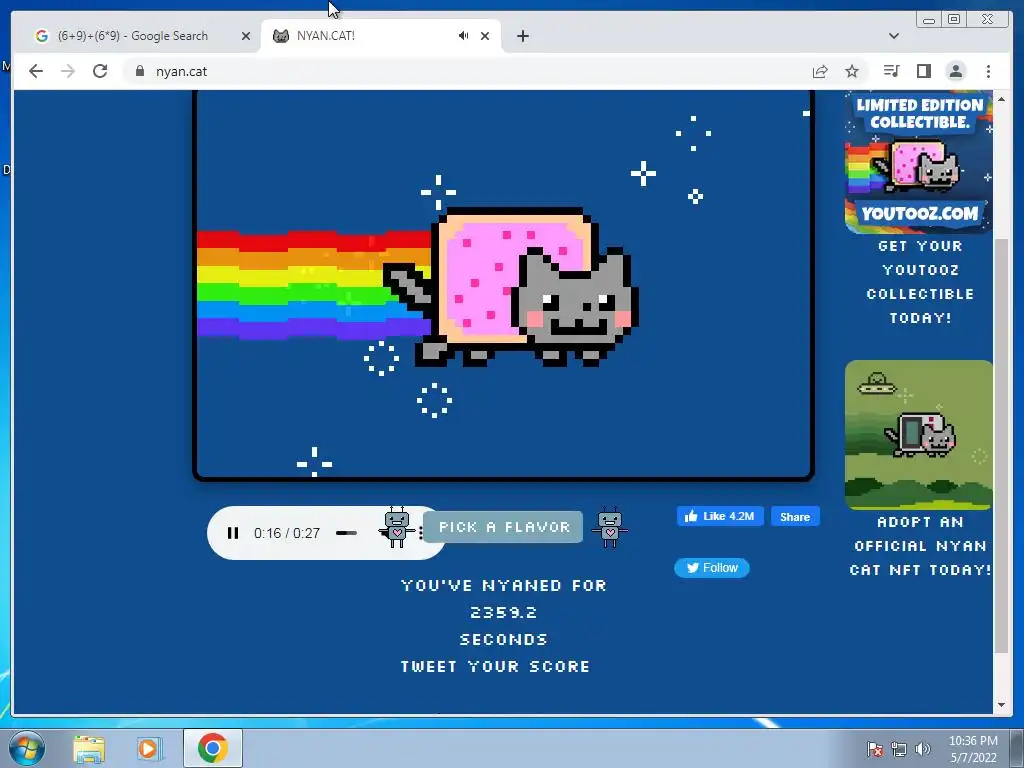Adjust the audio player volume slider

(346, 533)
